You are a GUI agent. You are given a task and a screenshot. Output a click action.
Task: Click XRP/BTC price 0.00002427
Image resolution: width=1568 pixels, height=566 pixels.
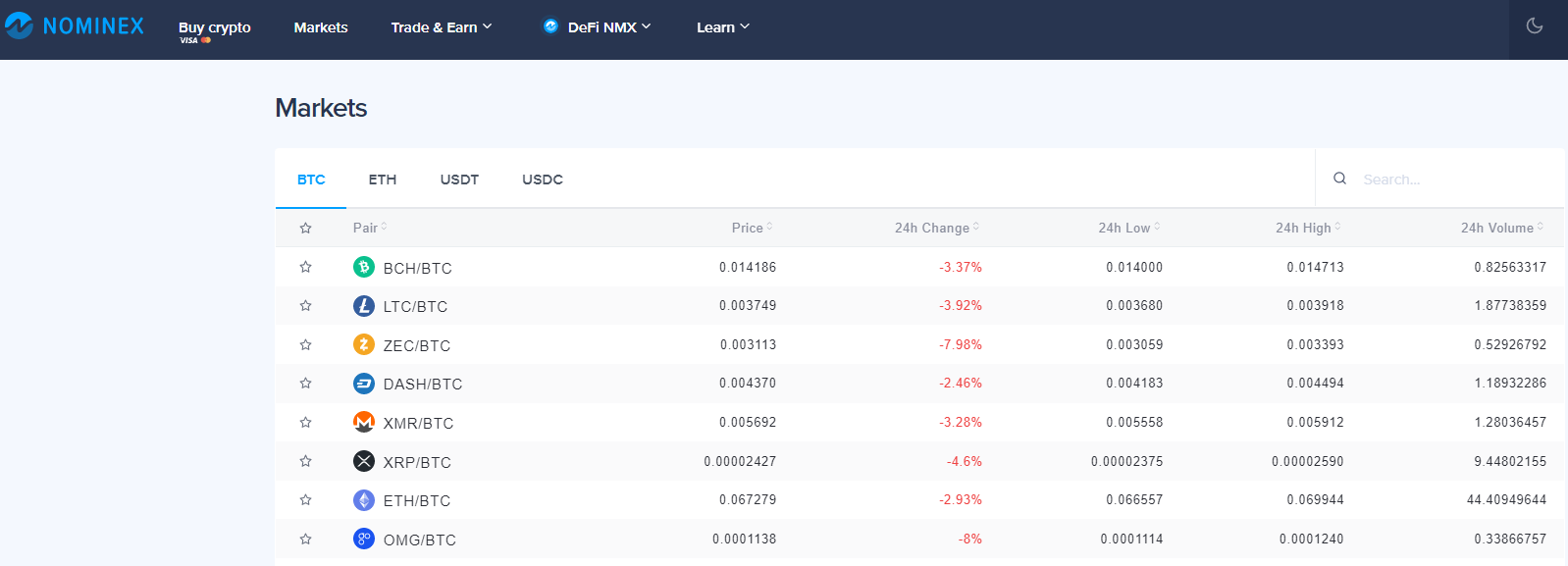click(740, 461)
